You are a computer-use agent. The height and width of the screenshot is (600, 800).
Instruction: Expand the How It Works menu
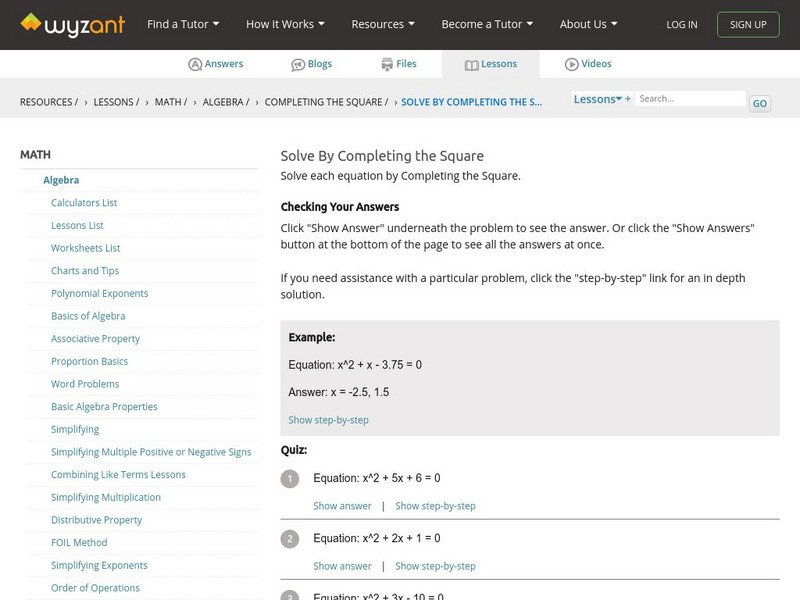pyautogui.click(x=285, y=24)
